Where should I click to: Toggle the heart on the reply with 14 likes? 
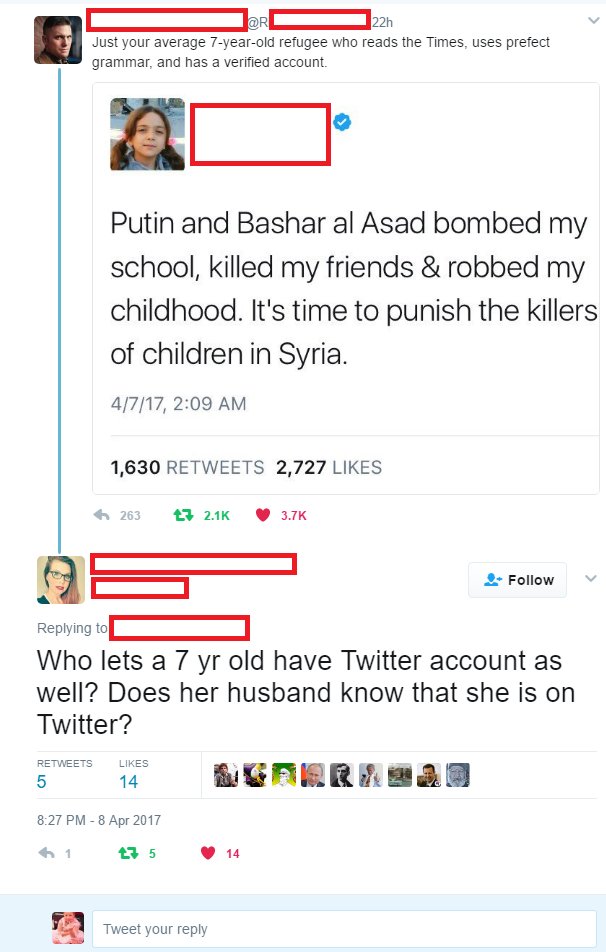click(208, 853)
